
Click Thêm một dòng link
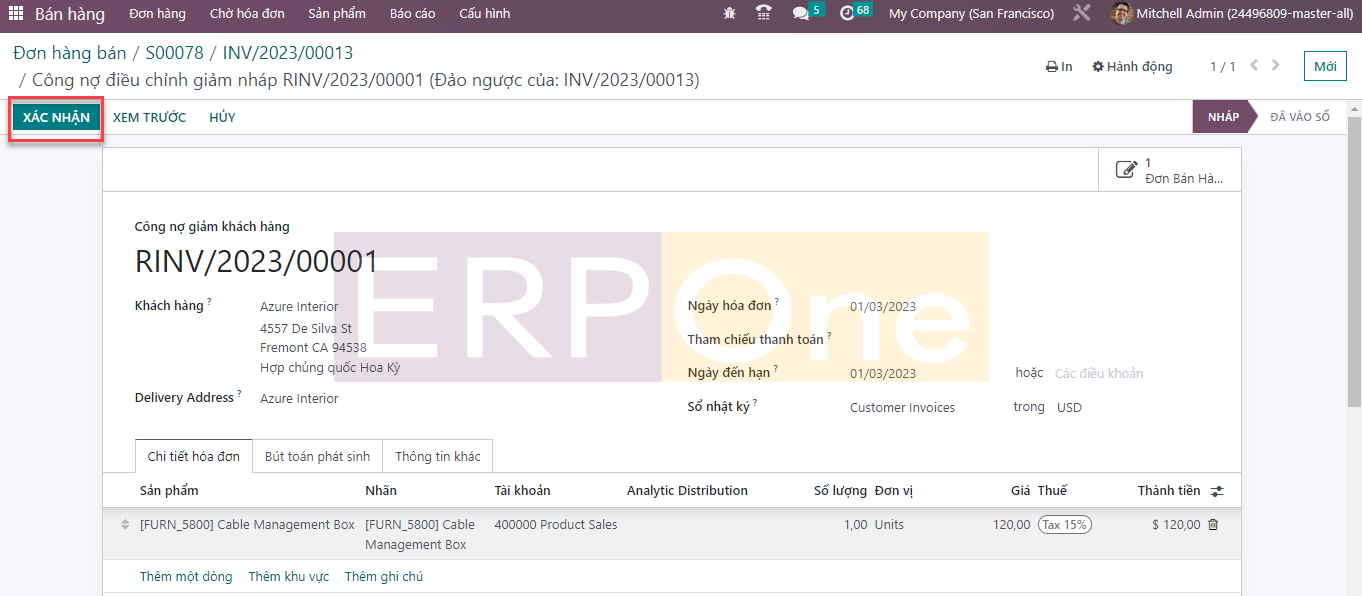(x=186, y=577)
